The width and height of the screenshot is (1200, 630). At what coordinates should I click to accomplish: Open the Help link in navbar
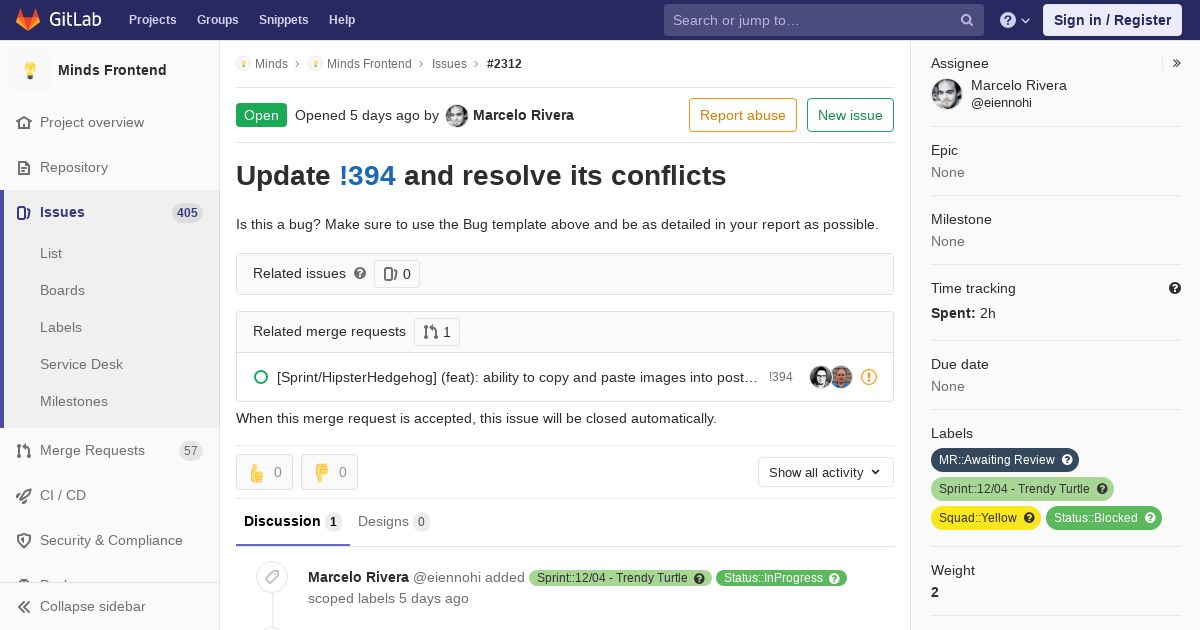pyautogui.click(x=342, y=20)
